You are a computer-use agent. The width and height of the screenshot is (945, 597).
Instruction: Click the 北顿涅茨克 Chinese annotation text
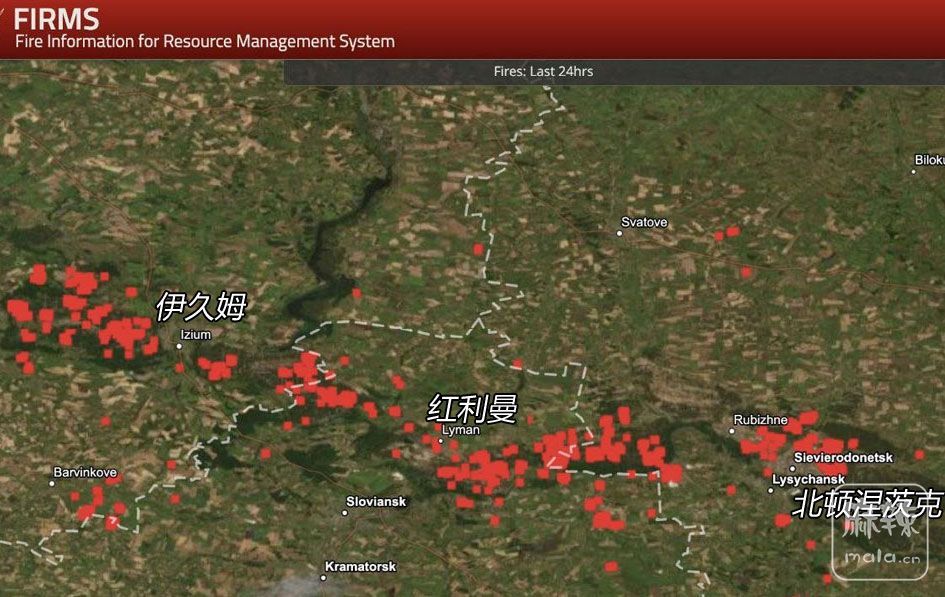[866, 504]
